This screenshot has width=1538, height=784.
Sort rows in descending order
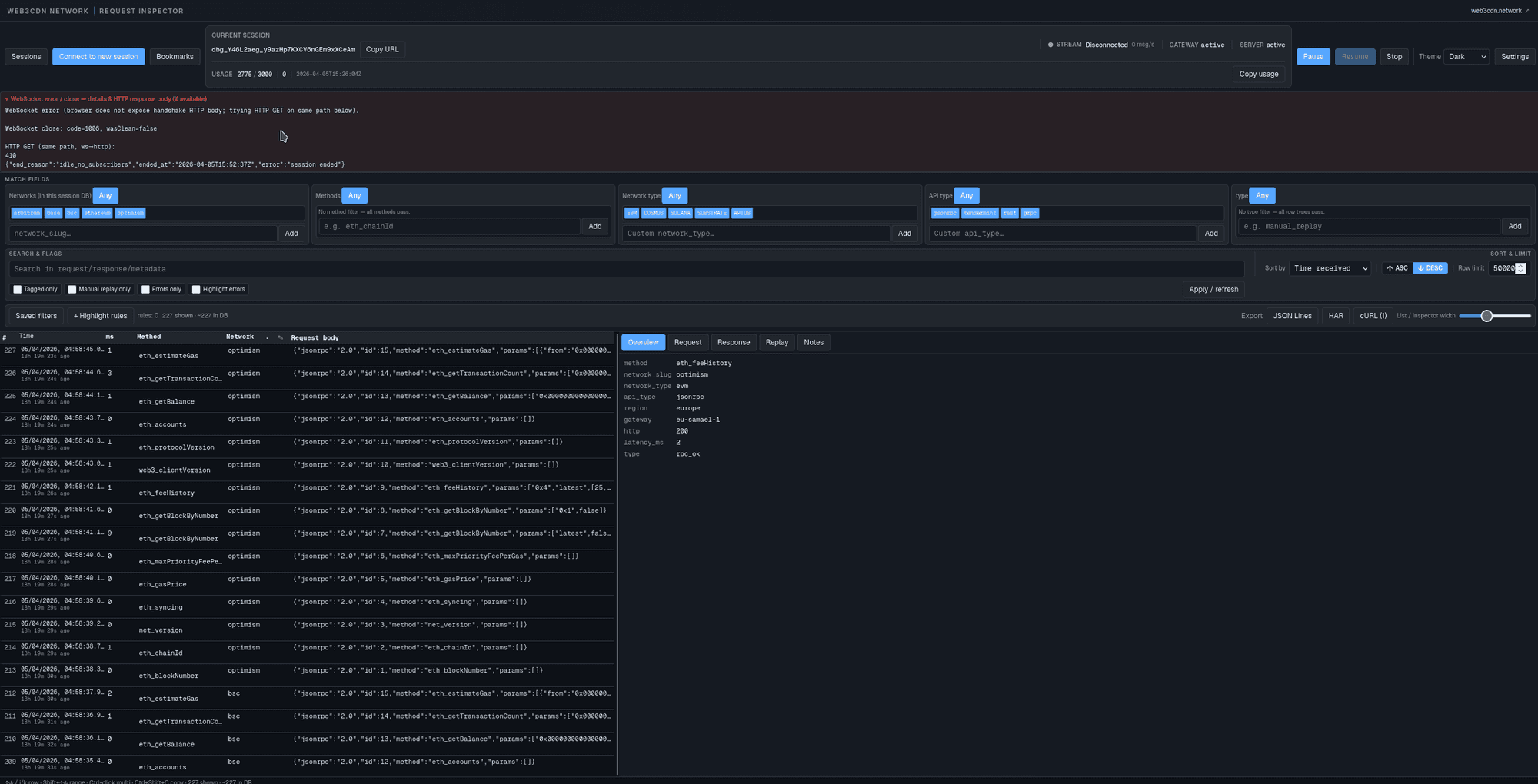click(1430, 268)
